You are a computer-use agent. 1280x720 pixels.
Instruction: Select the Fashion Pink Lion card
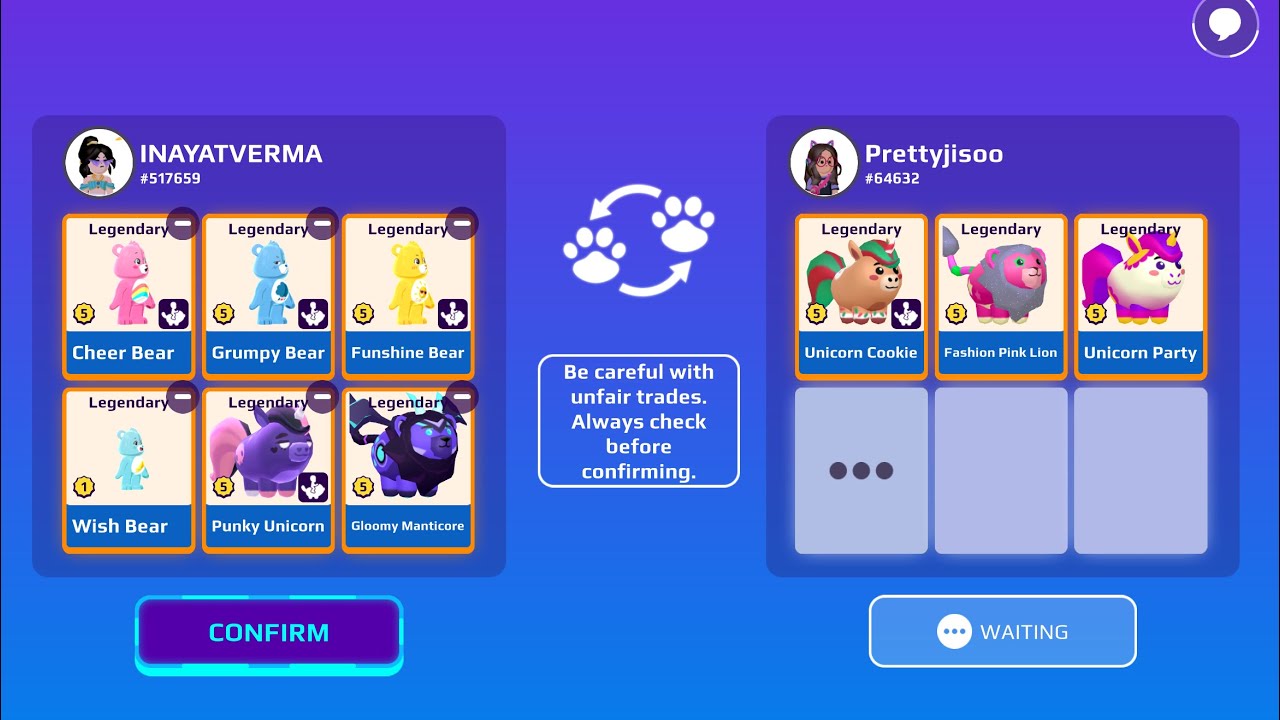(1001, 297)
